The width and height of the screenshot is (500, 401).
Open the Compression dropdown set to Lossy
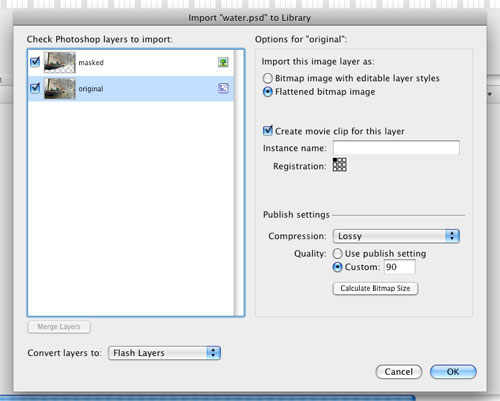pyautogui.click(x=396, y=236)
